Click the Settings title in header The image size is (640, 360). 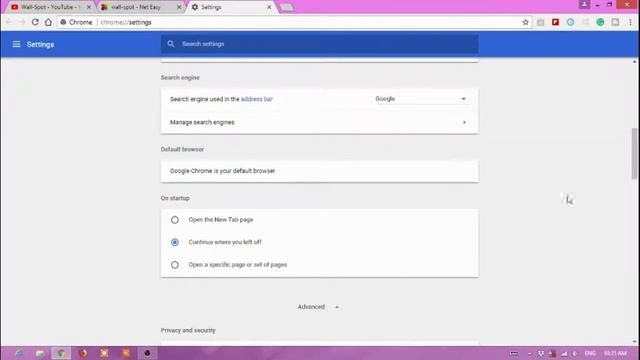(40, 44)
